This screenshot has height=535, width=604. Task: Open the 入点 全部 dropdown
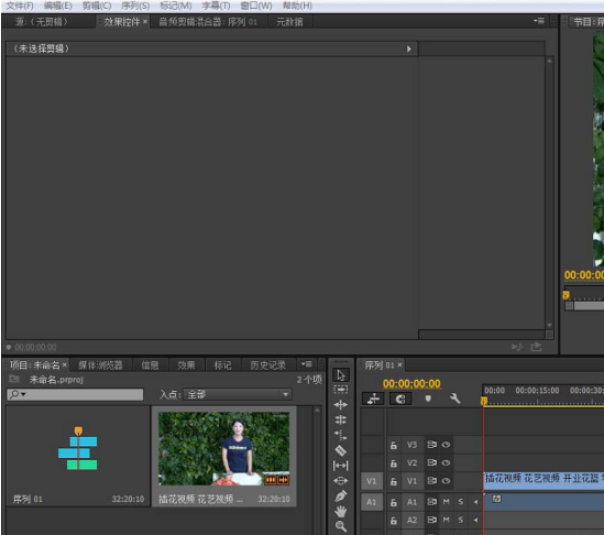(238, 395)
